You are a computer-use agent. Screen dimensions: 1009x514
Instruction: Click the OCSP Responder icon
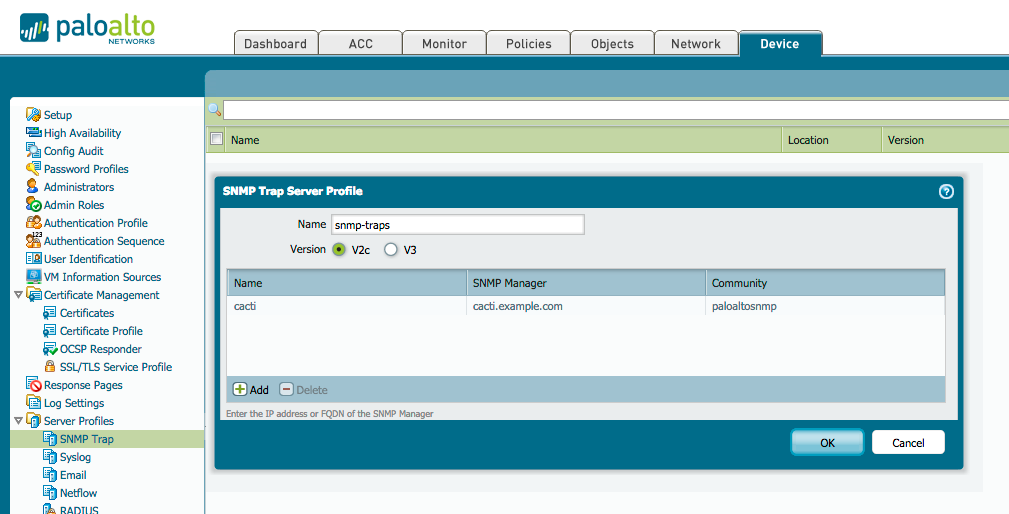point(50,349)
